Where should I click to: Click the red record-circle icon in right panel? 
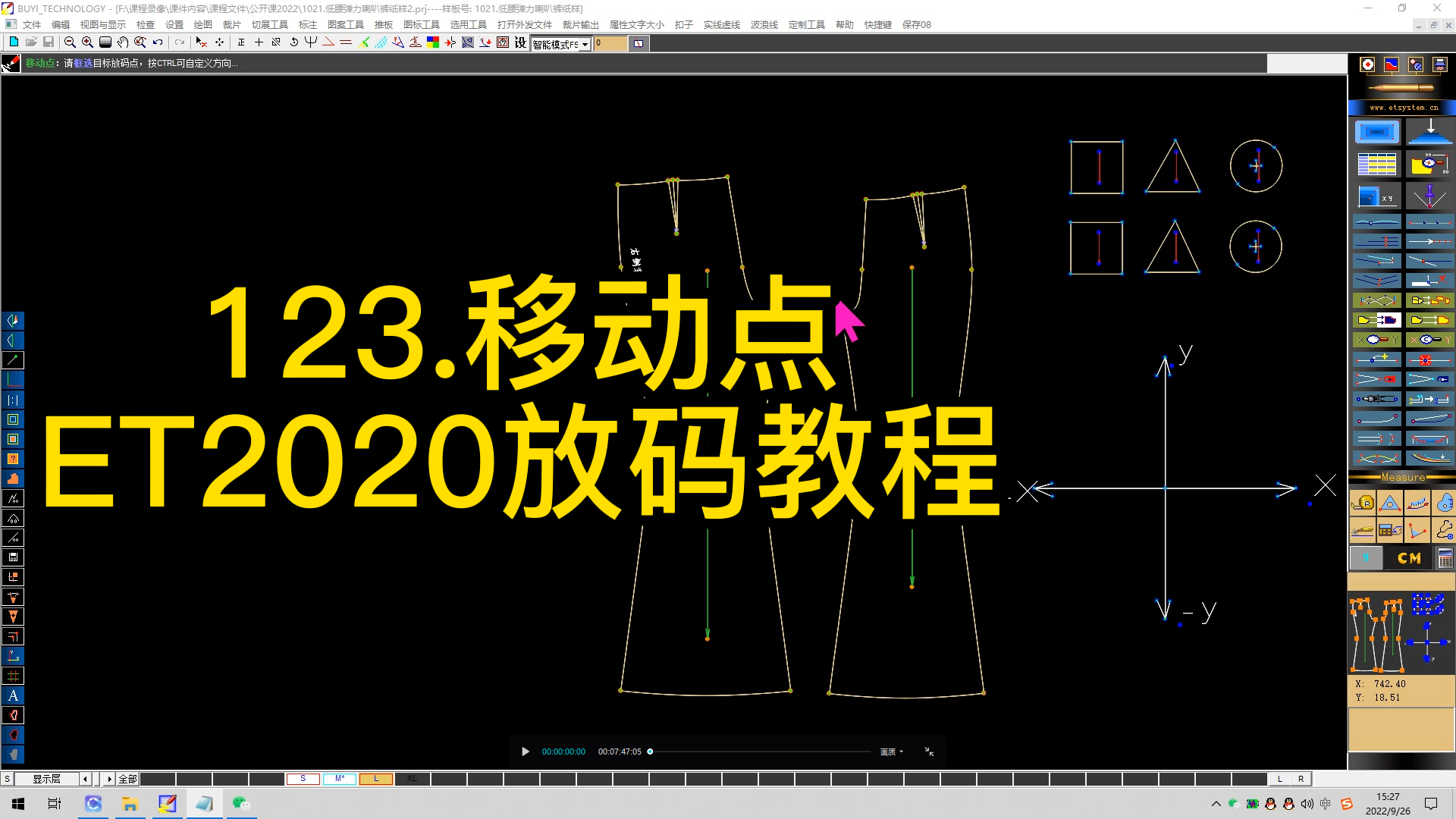[x=1367, y=64]
